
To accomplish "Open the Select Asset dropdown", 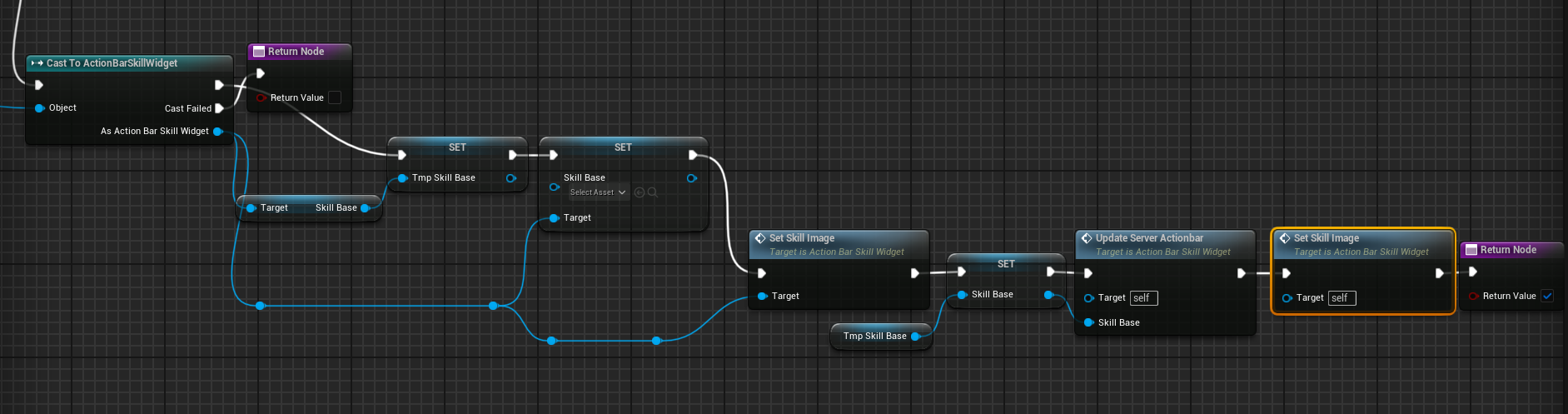I will 598,192.
